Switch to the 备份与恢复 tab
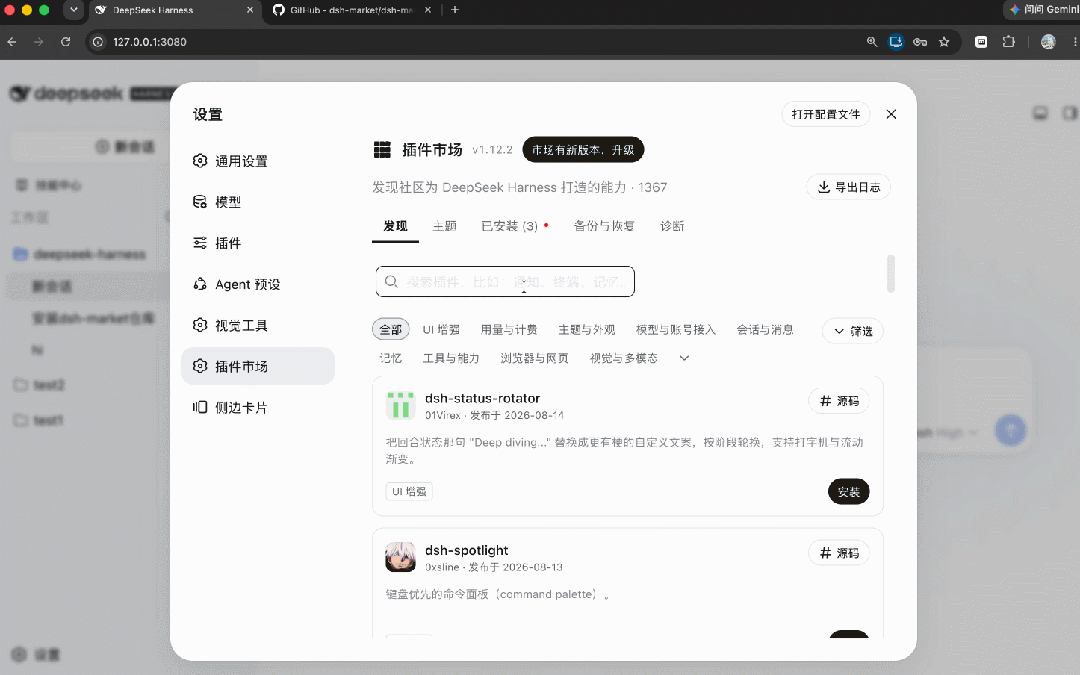 point(604,226)
